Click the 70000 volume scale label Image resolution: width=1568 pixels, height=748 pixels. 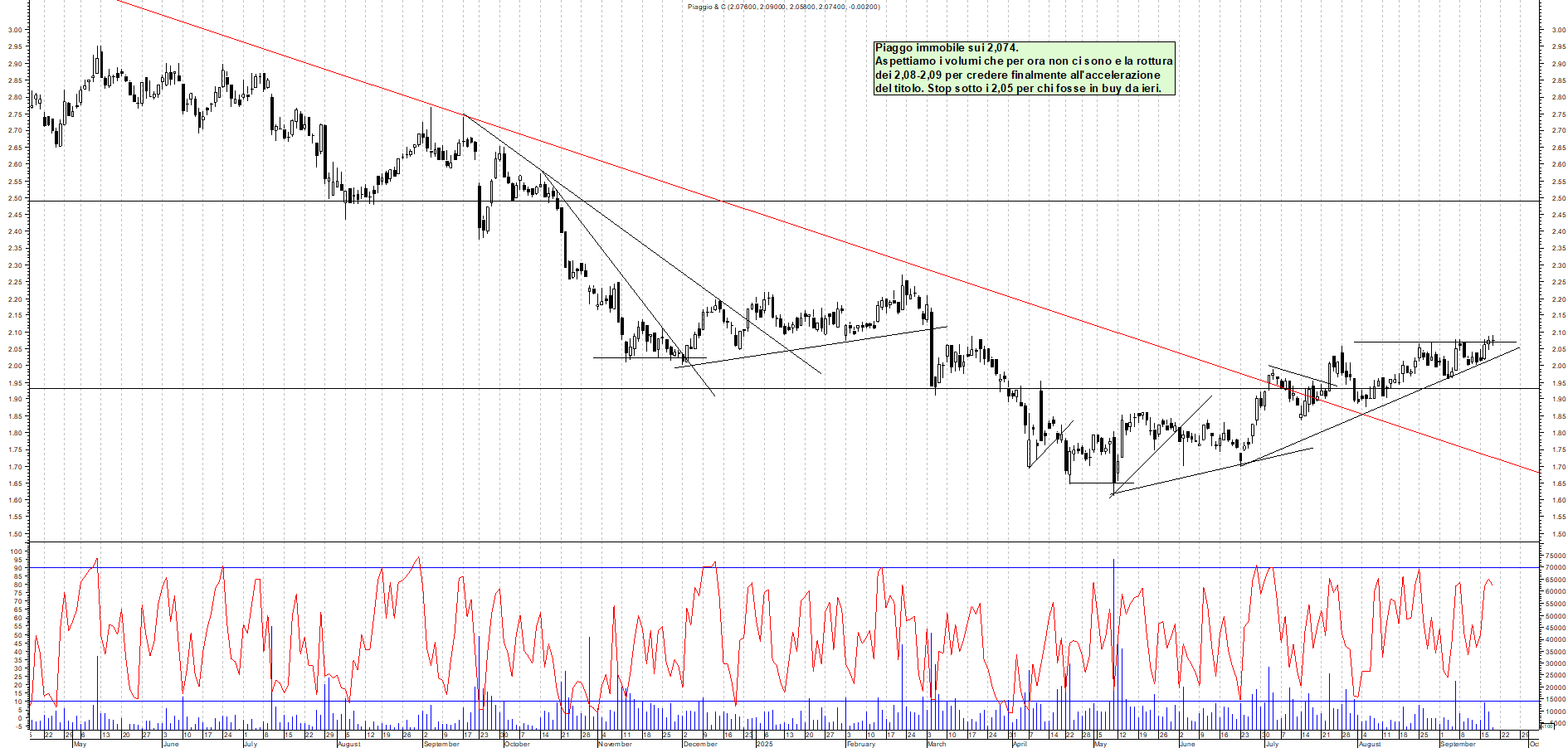tap(1556, 568)
